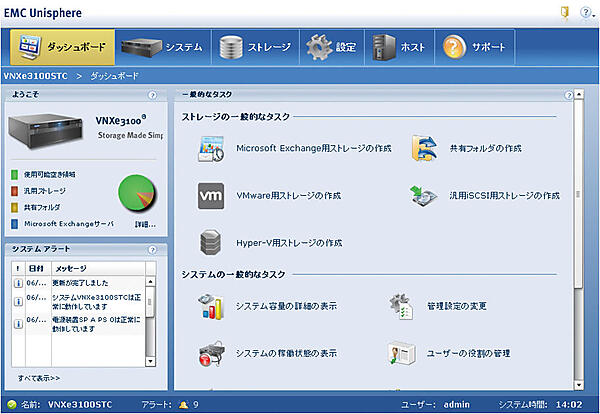This screenshot has height=414, width=600.
Task: Click the 詳細... link beside pie chart
Action: (144, 224)
